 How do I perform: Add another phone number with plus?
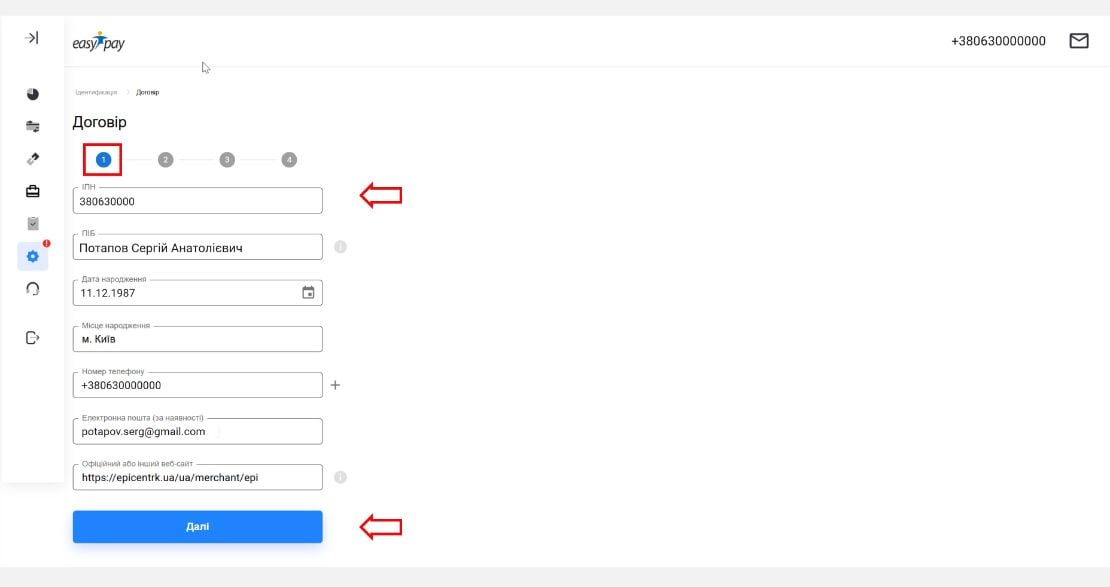(x=336, y=385)
